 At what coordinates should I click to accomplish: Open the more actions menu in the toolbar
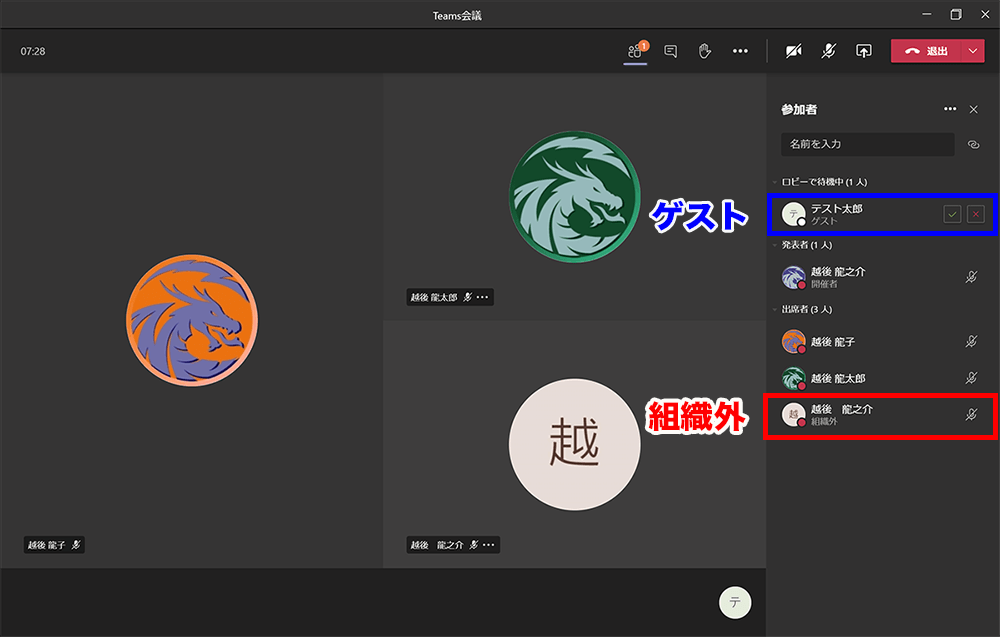click(740, 50)
